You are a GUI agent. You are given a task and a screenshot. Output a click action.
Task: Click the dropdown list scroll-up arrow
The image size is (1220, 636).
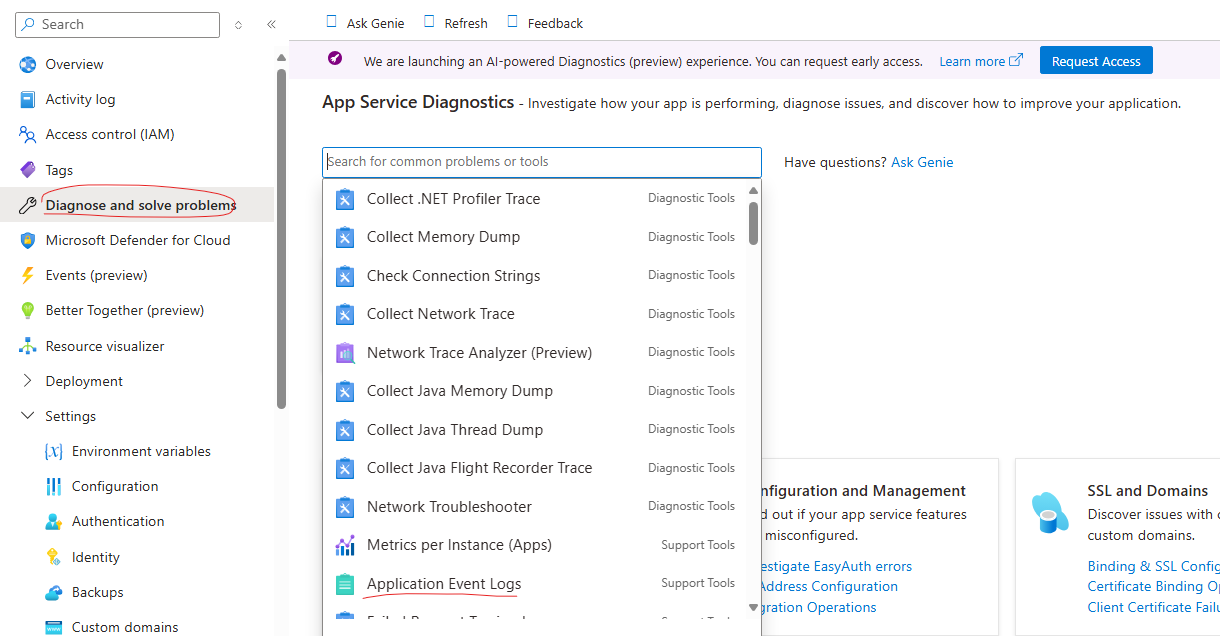pyautogui.click(x=753, y=191)
